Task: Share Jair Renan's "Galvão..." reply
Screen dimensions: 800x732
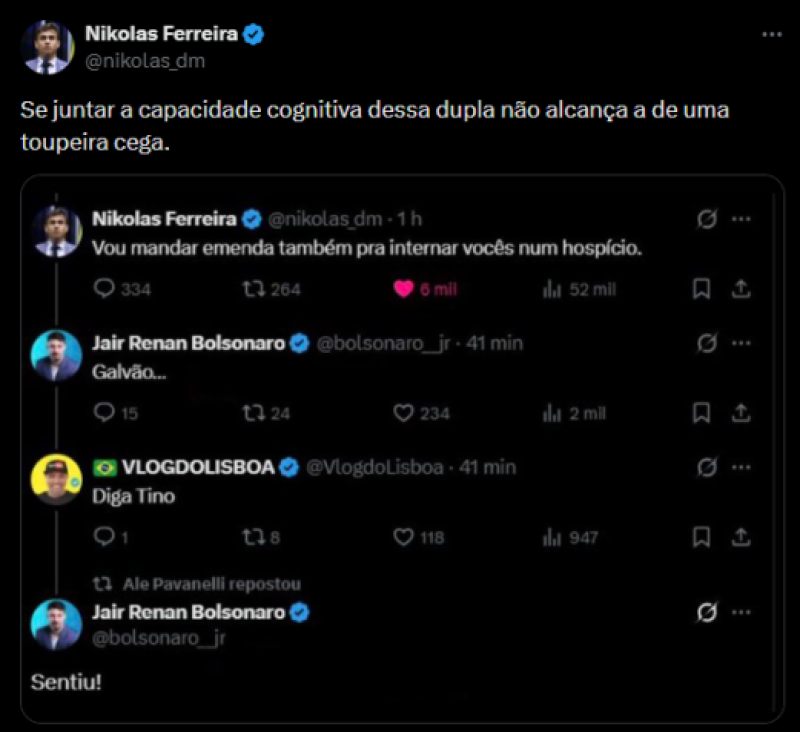Action: [x=741, y=412]
